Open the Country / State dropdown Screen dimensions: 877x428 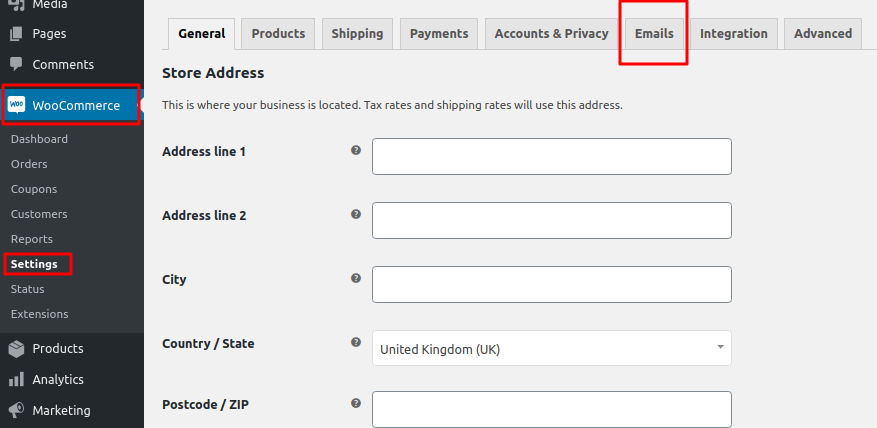551,349
